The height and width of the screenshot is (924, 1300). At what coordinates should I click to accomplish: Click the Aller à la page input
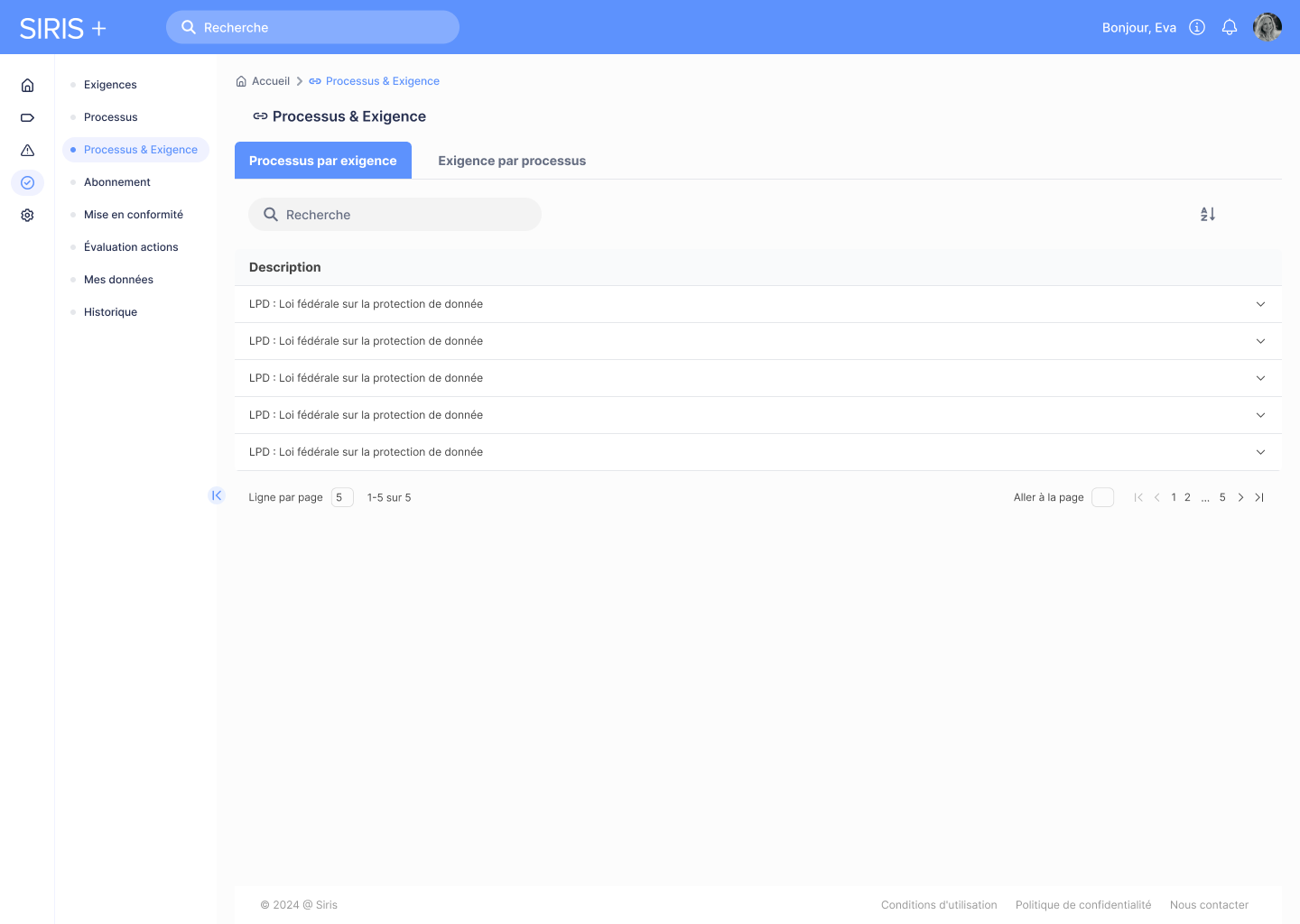pyautogui.click(x=1102, y=497)
